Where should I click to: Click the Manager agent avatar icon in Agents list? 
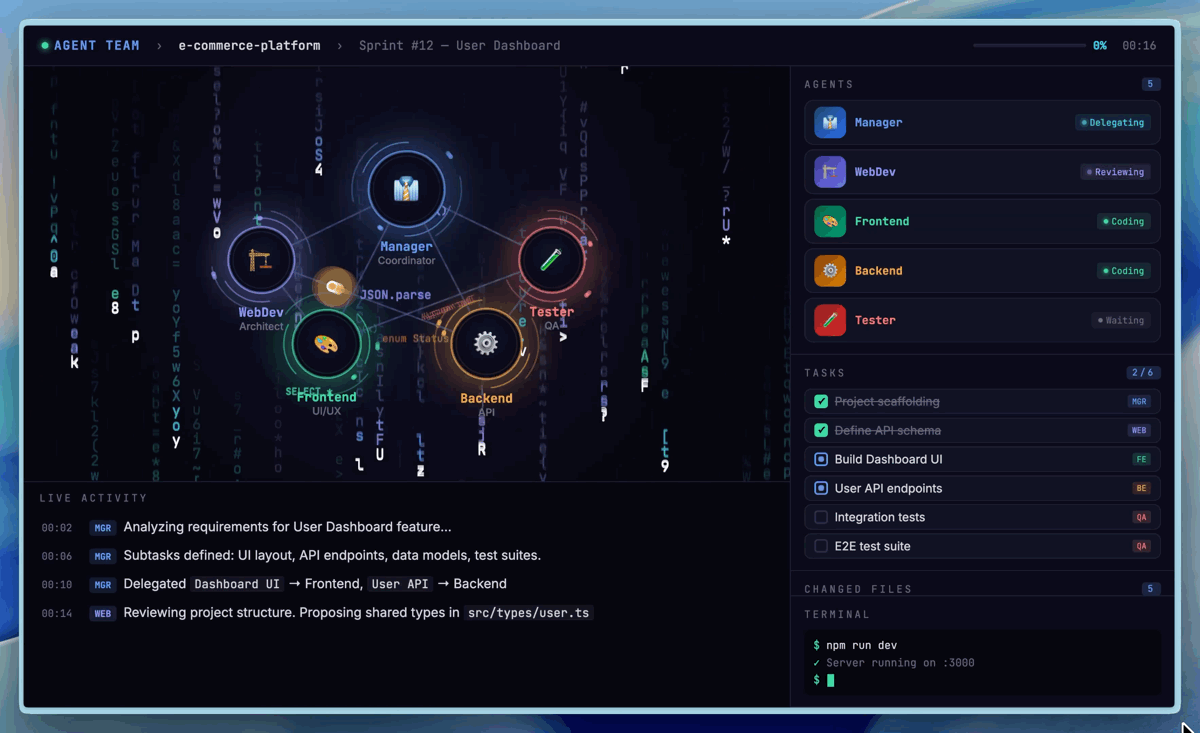click(830, 122)
